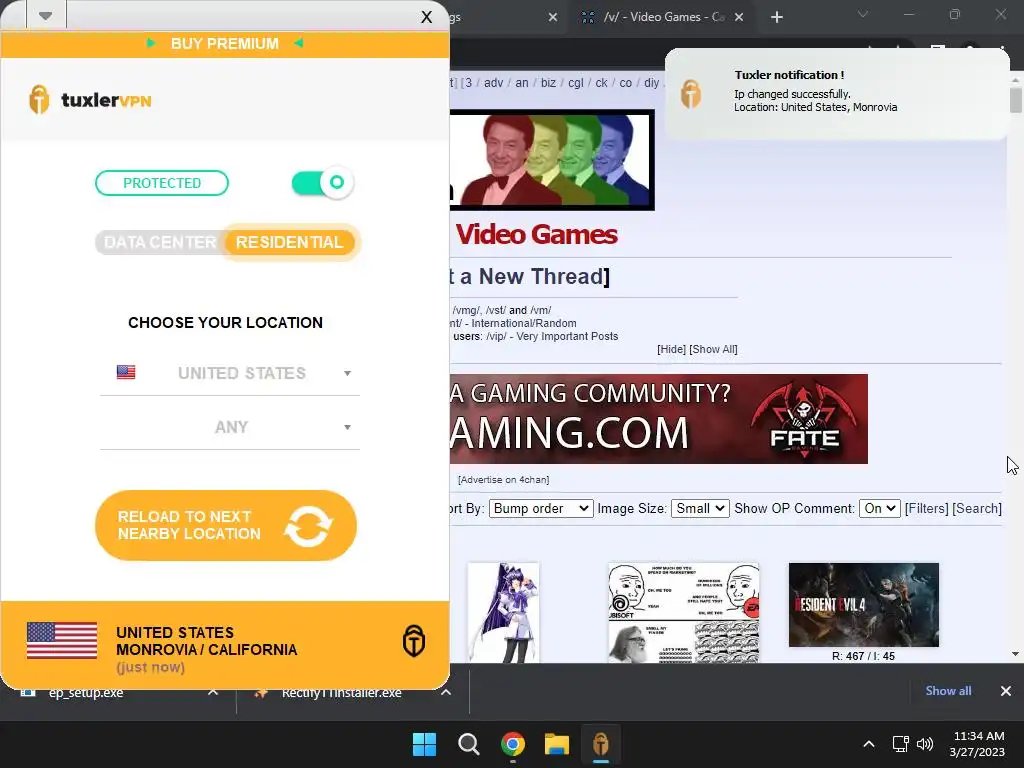Image resolution: width=1024 pixels, height=768 pixels.
Task: Open Windows Search from taskbar
Action: click(x=468, y=744)
